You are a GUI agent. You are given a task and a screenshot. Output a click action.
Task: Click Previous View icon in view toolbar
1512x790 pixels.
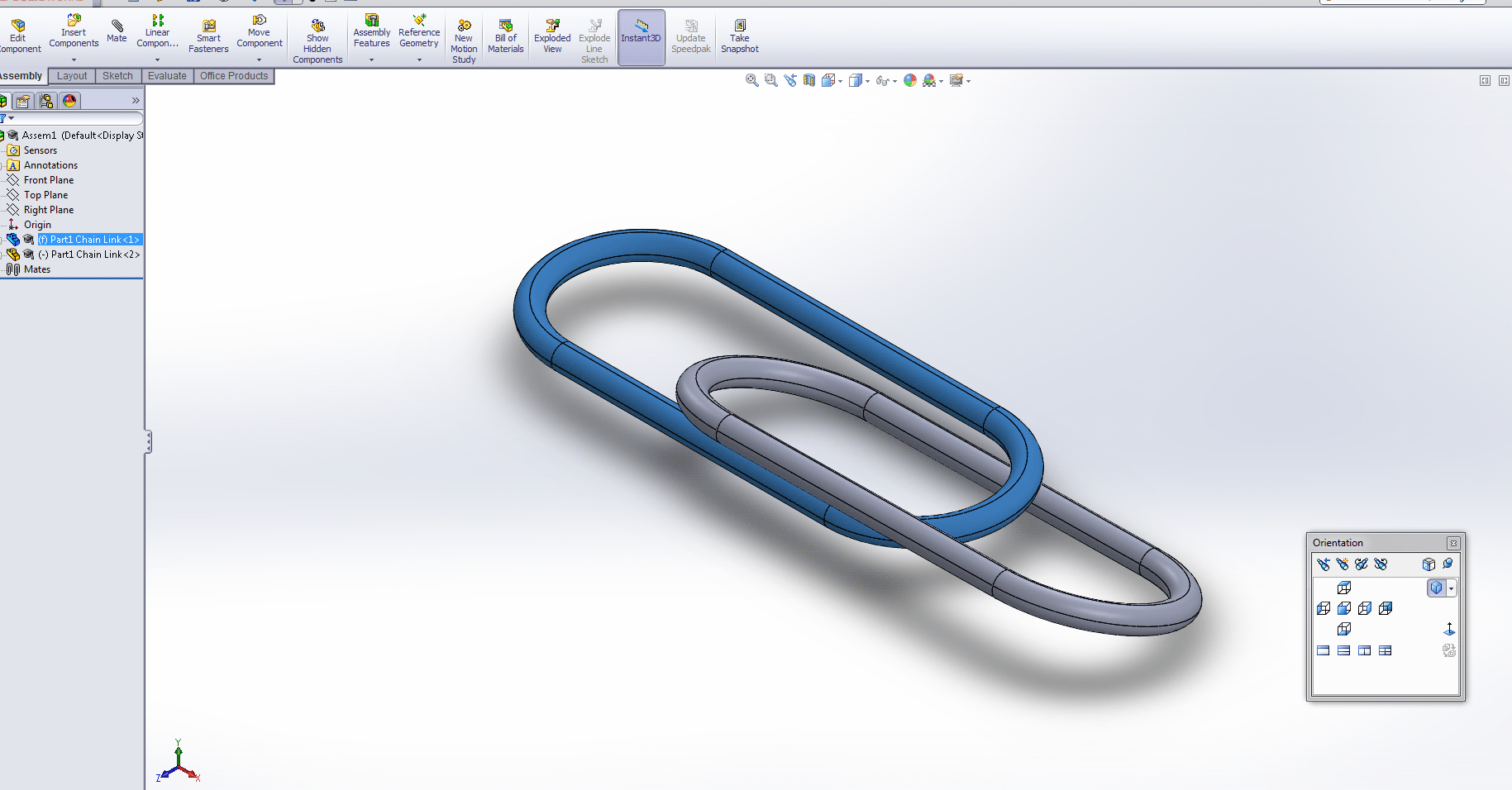pyautogui.click(x=790, y=80)
